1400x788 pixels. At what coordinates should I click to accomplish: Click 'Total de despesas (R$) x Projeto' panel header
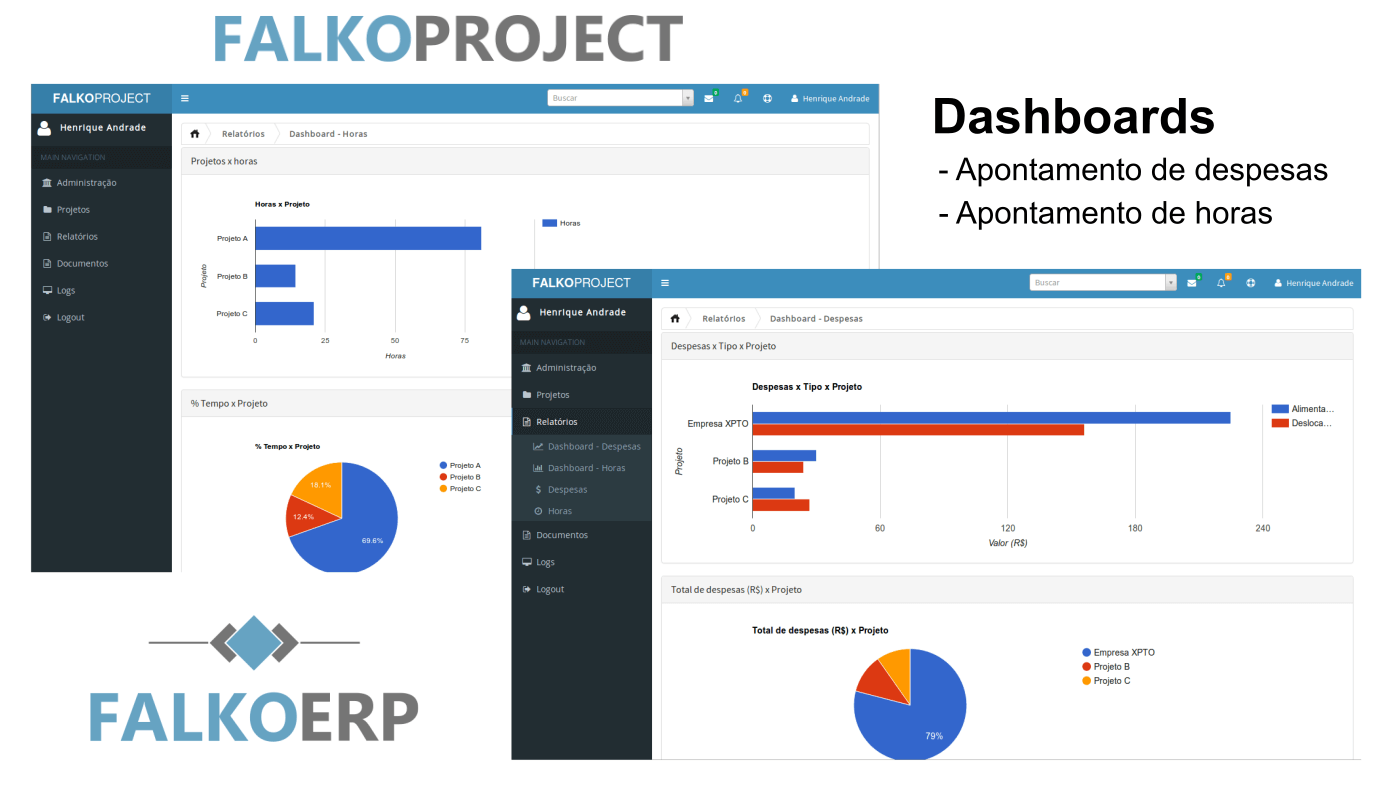(x=1007, y=590)
